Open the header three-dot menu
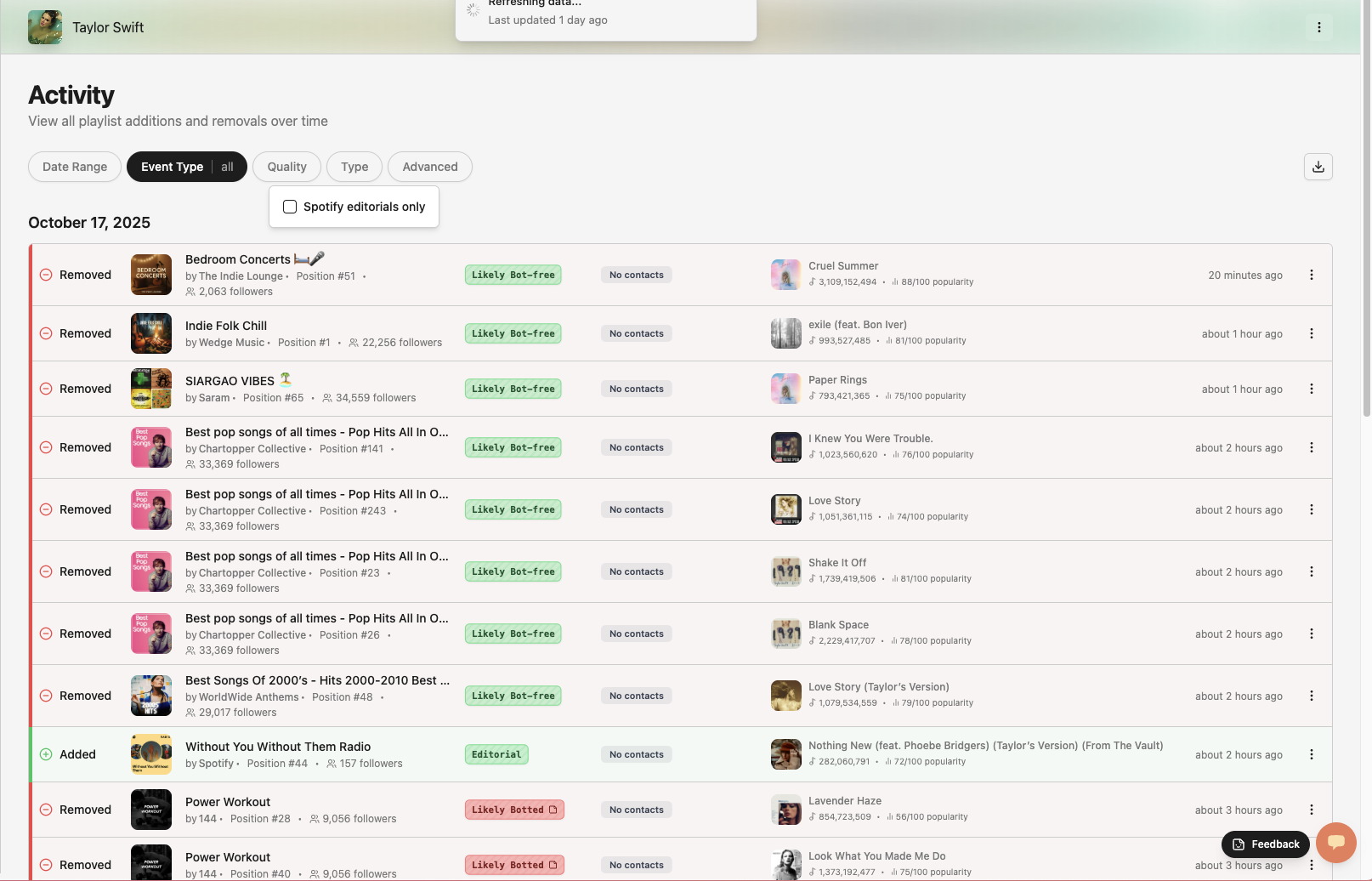Viewport: 1372px width, 881px height. click(1318, 27)
